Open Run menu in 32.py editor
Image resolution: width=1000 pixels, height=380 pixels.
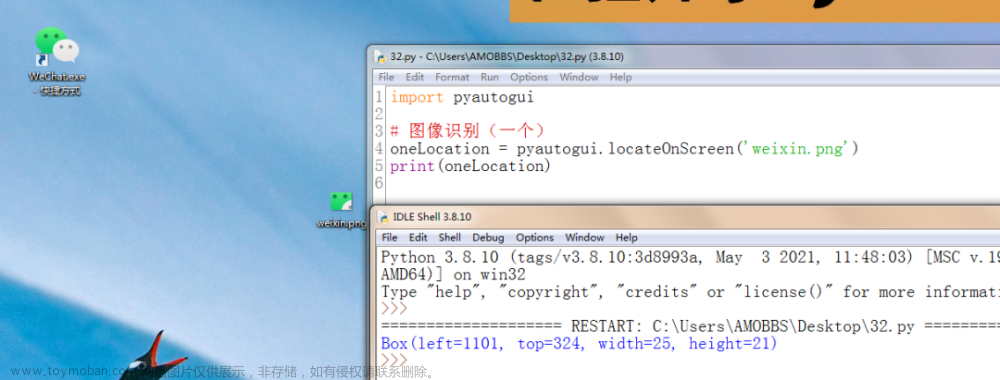490,77
